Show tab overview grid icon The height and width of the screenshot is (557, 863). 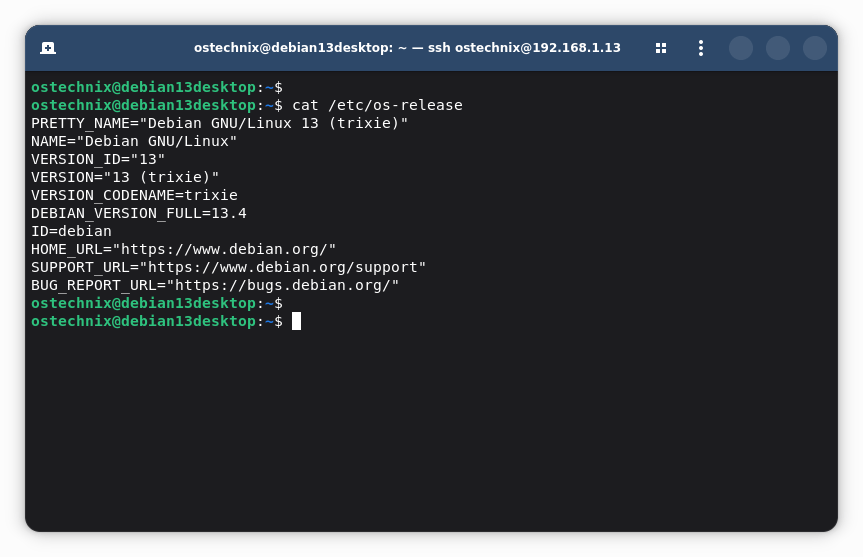click(x=661, y=48)
